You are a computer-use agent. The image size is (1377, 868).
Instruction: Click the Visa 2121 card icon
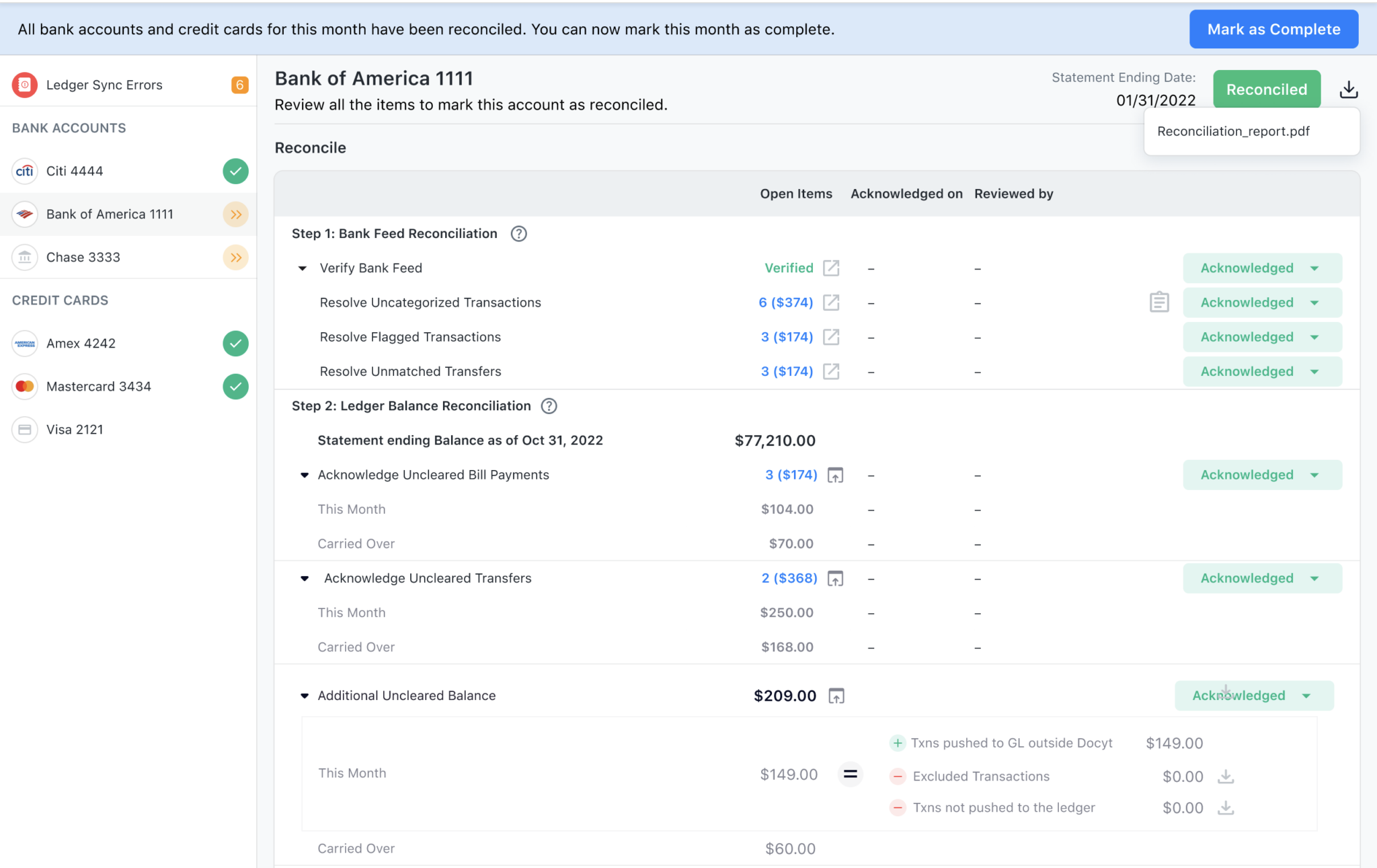[x=25, y=429]
